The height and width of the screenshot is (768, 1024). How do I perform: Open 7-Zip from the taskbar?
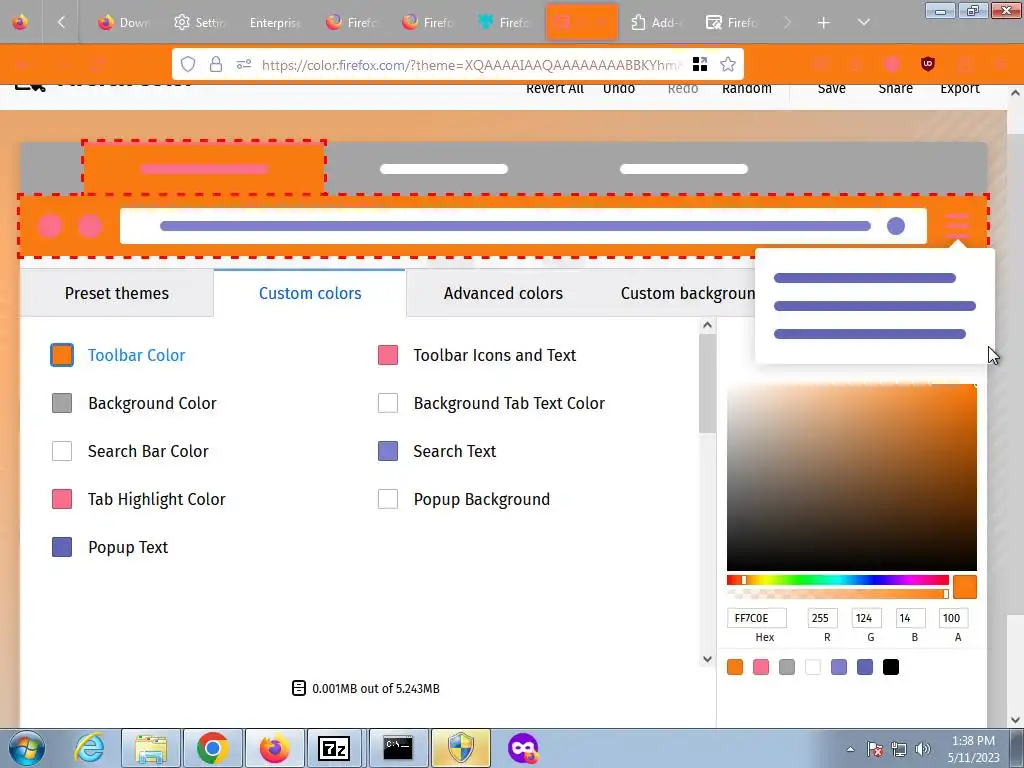(x=334, y=748)
